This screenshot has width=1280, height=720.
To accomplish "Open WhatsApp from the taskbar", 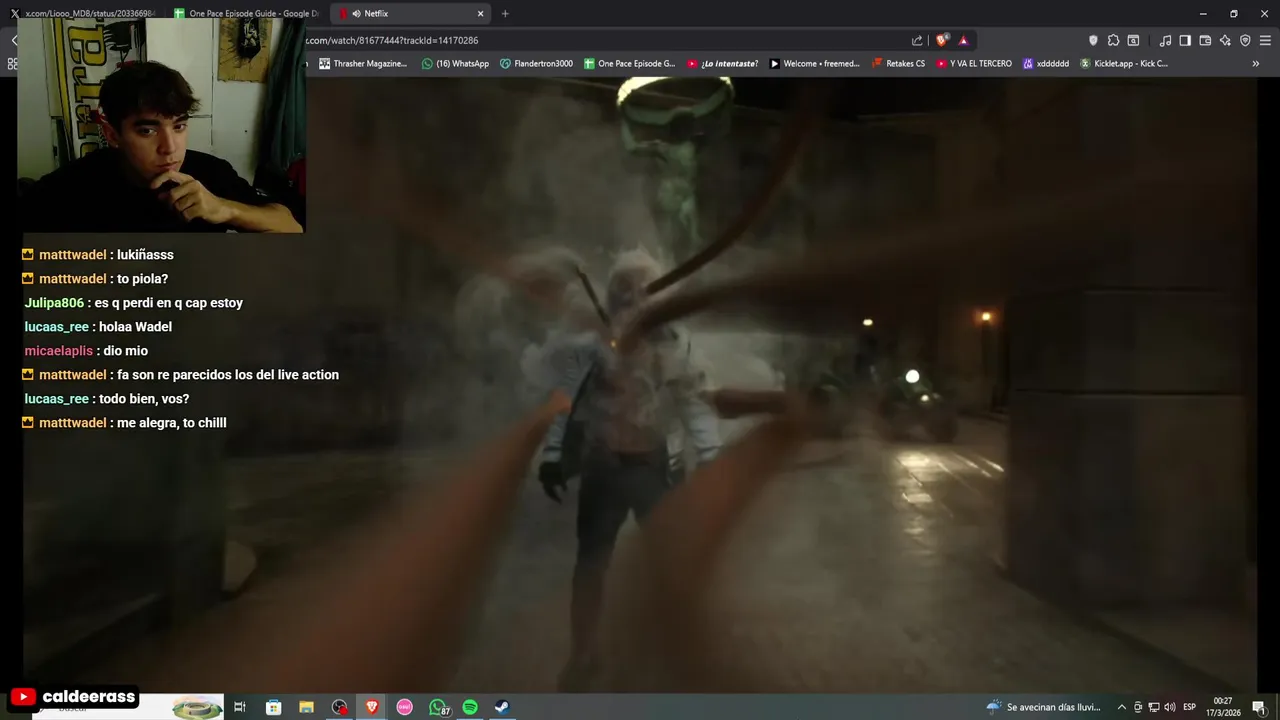I will pos(438,707).
